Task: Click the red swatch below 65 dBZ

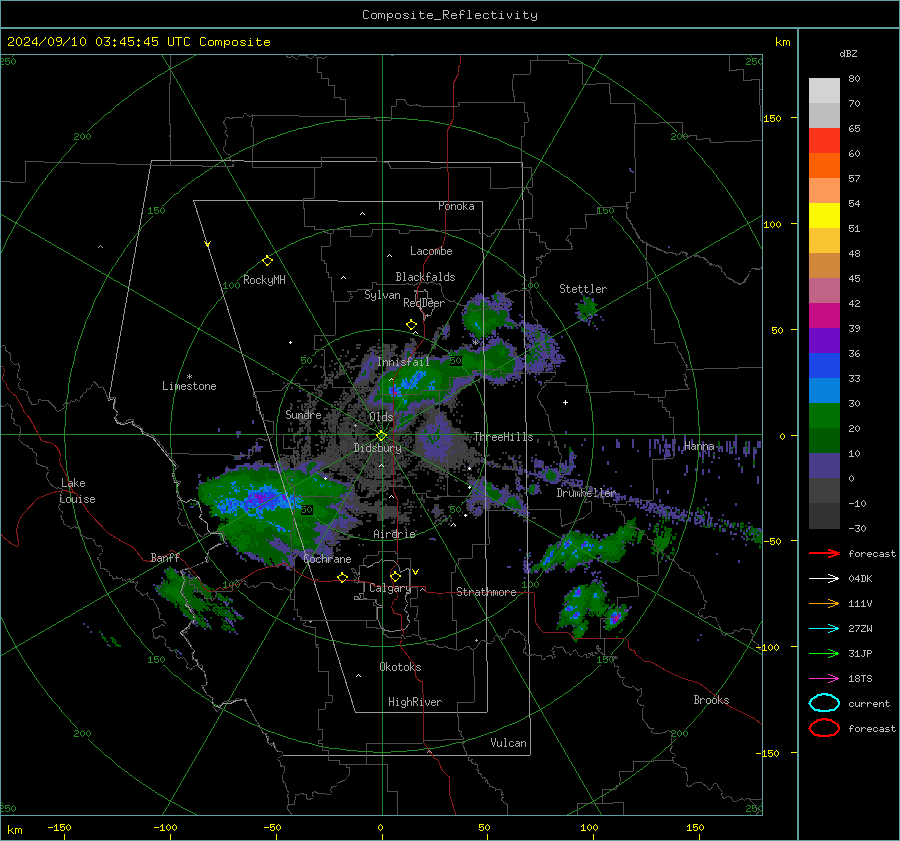Action: pos(824,141)
